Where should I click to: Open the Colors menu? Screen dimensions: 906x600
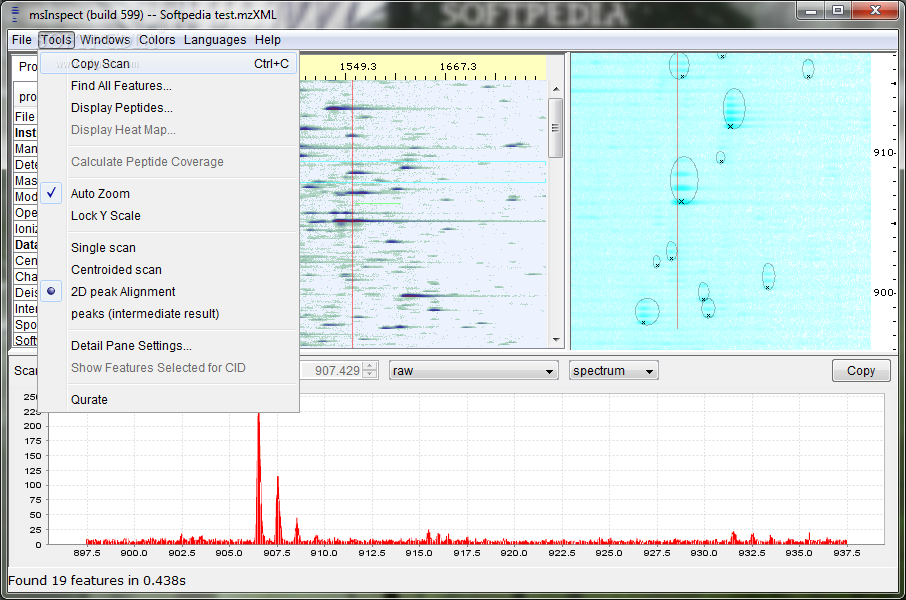pyautogui.click(x=157, y=40)
